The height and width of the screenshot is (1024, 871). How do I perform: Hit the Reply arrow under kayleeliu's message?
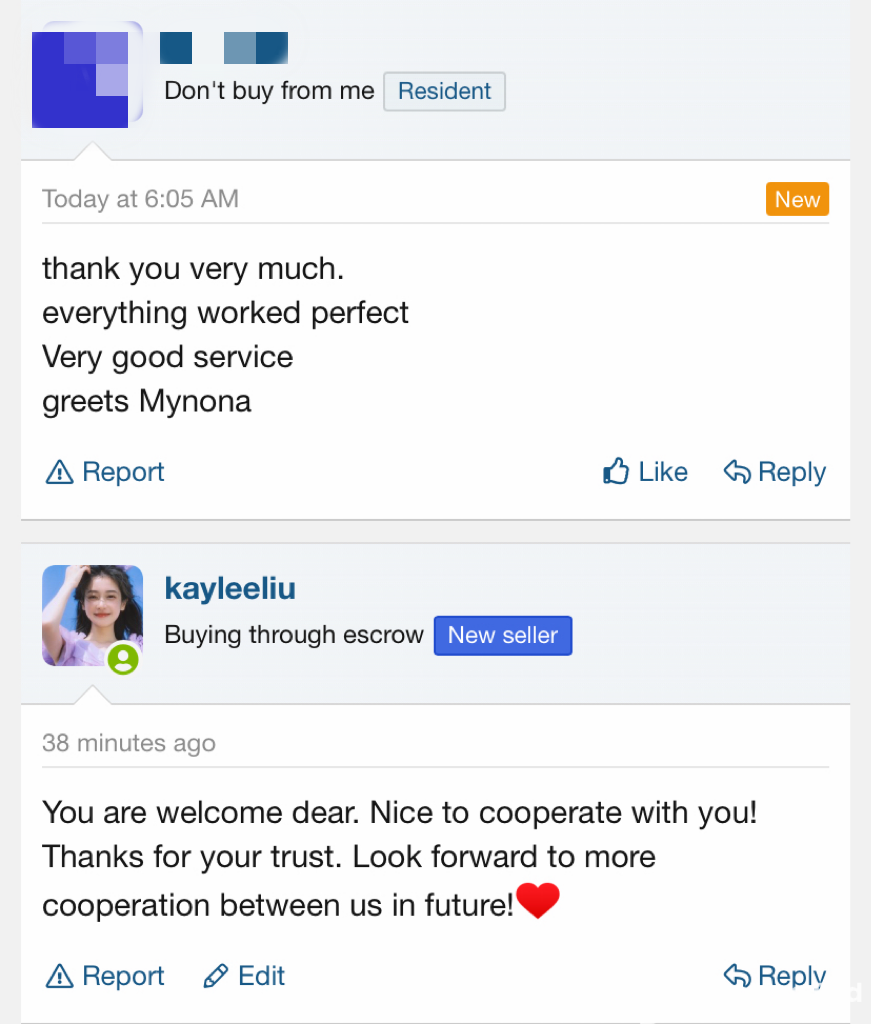tap(737, 976)
